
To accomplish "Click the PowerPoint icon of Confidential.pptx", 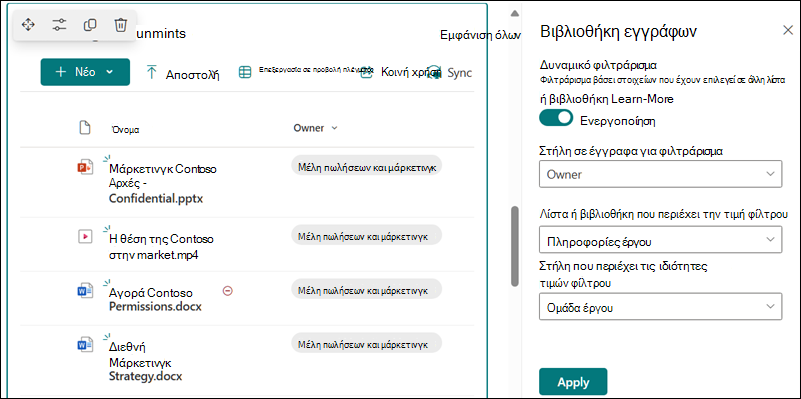I will (85, 167).
